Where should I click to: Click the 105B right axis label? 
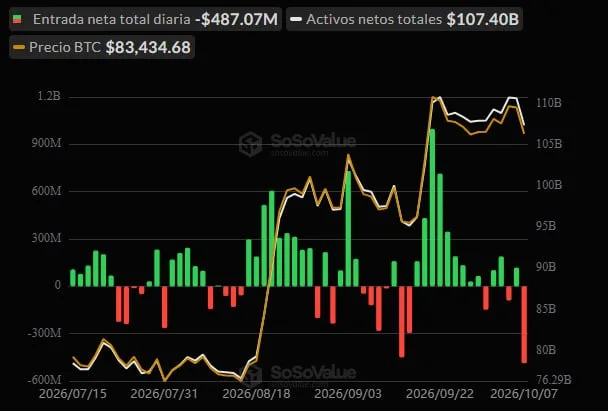[549, 144]
